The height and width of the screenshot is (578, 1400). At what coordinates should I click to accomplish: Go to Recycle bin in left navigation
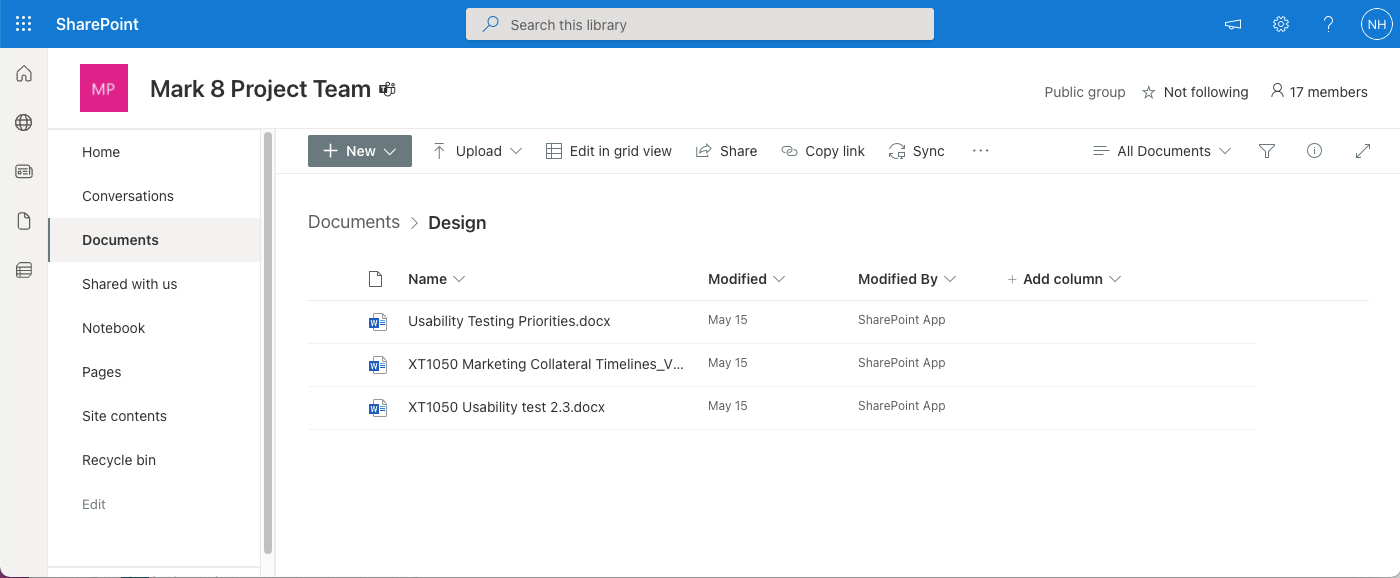(x=119, y=460)
